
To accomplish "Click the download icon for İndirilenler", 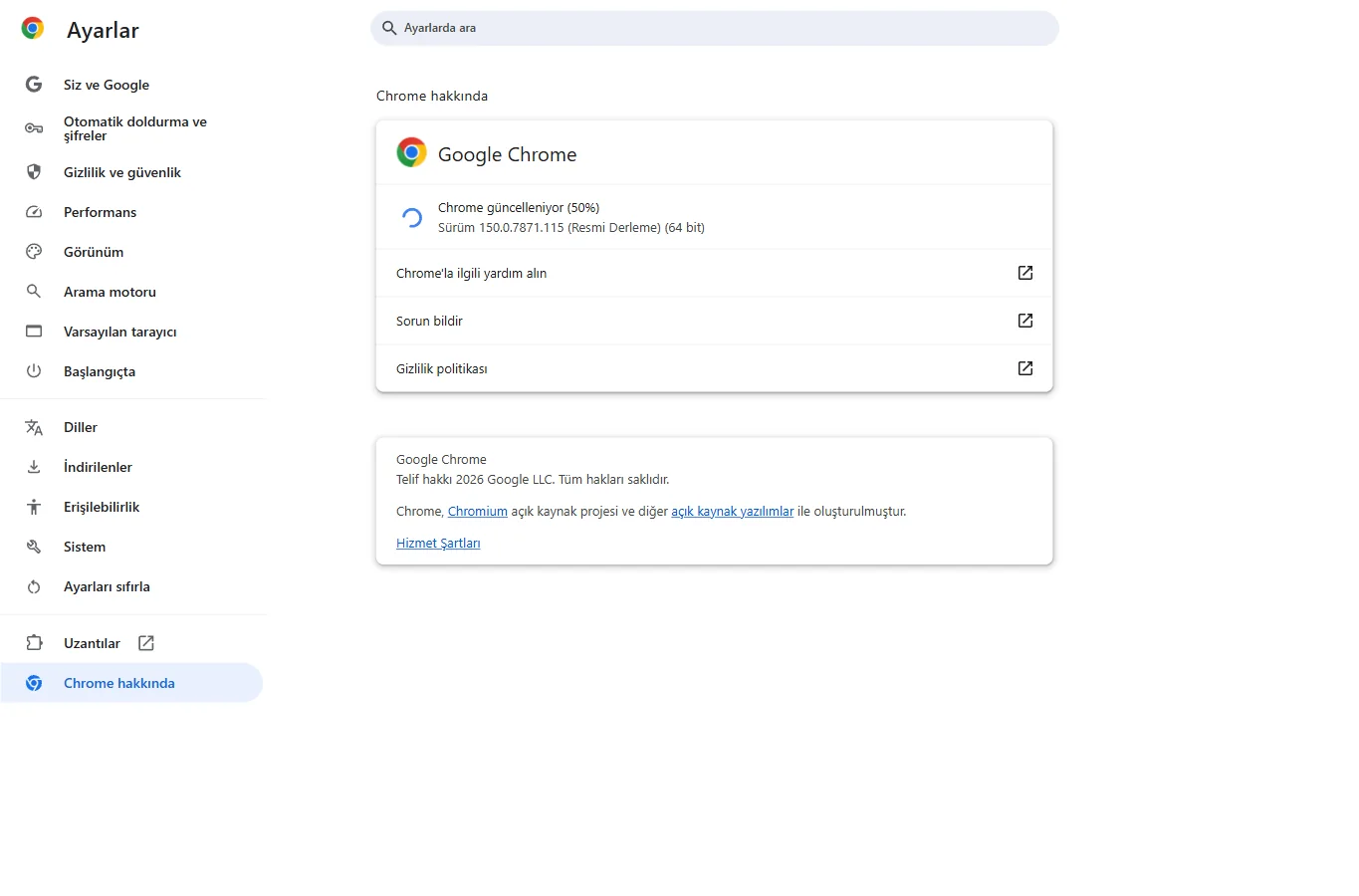I will coord(34,467).
